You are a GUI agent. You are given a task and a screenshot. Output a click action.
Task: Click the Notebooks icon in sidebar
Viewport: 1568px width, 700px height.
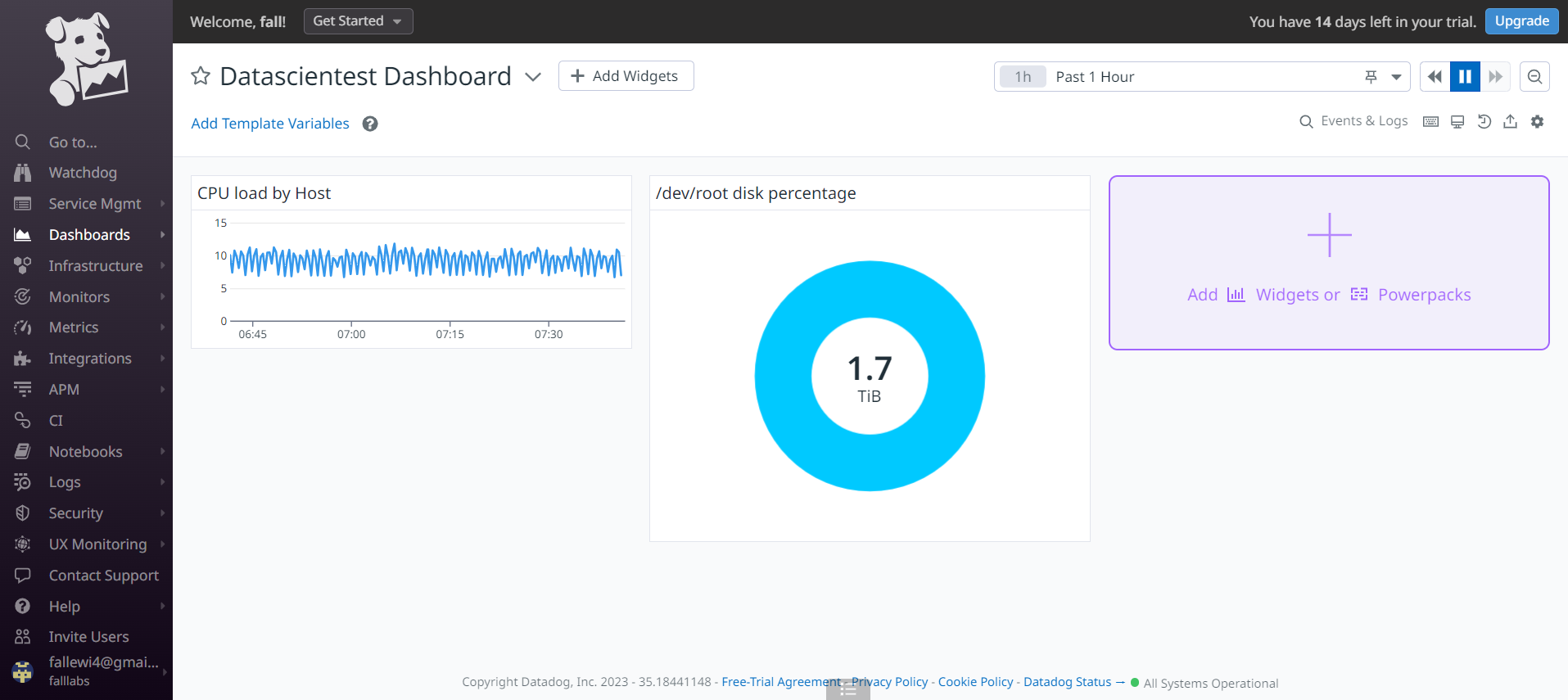(x=23, y=451)
